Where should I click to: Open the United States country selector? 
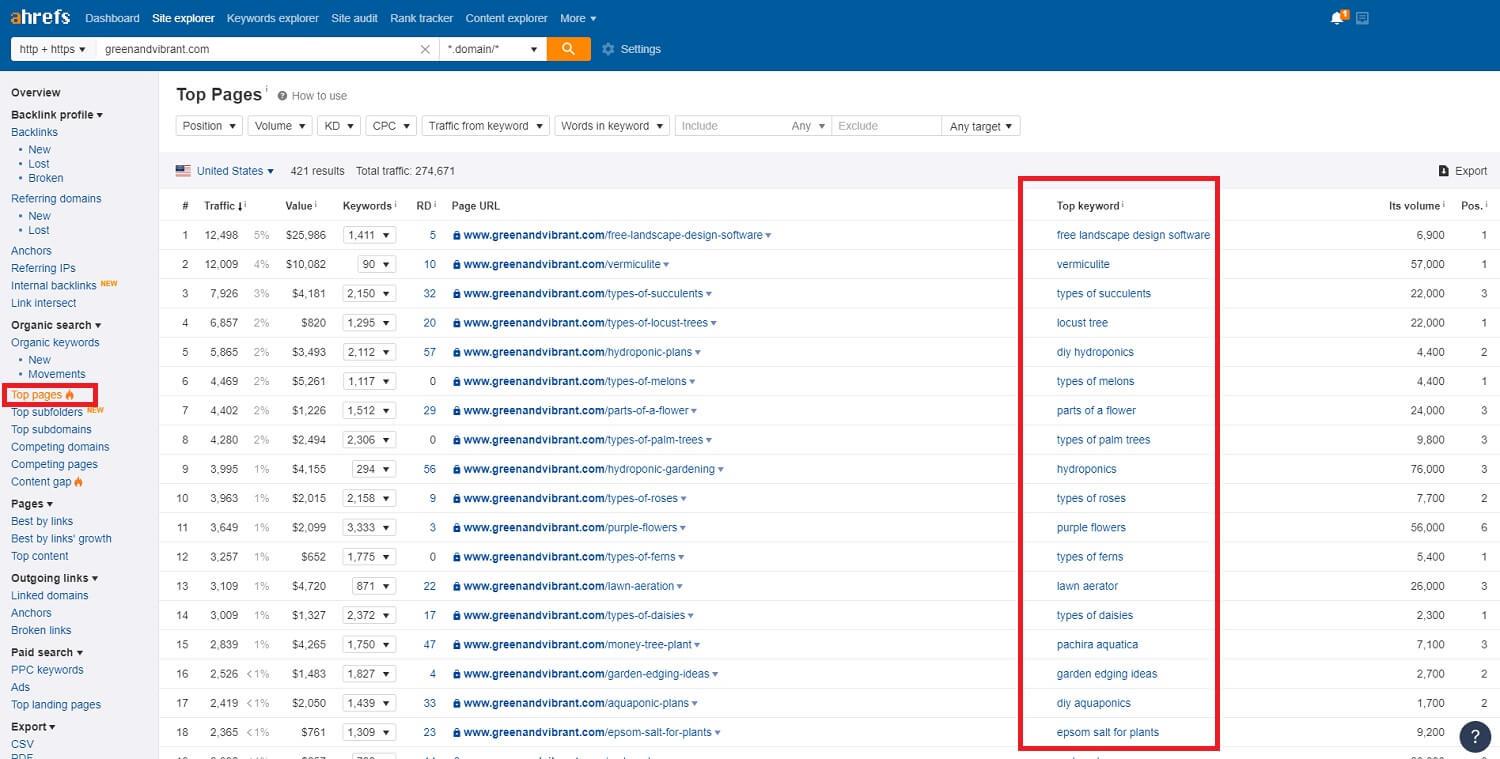[x=235, y=171]
